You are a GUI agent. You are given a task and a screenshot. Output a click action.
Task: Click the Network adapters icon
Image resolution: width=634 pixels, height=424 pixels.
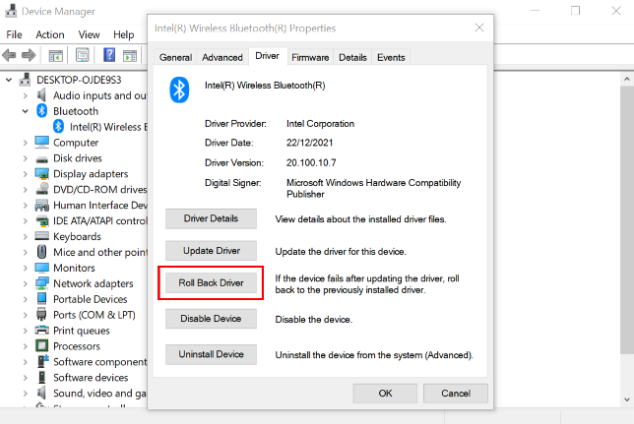point(42,283)
